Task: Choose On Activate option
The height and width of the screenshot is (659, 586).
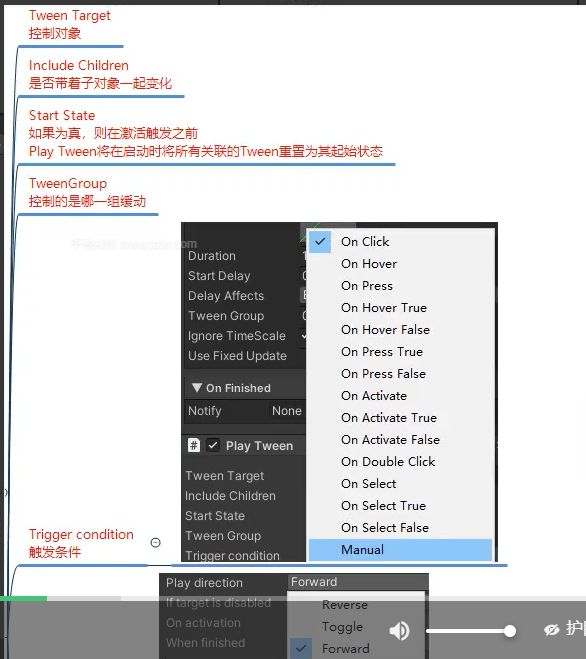Action: click(400, 395)
